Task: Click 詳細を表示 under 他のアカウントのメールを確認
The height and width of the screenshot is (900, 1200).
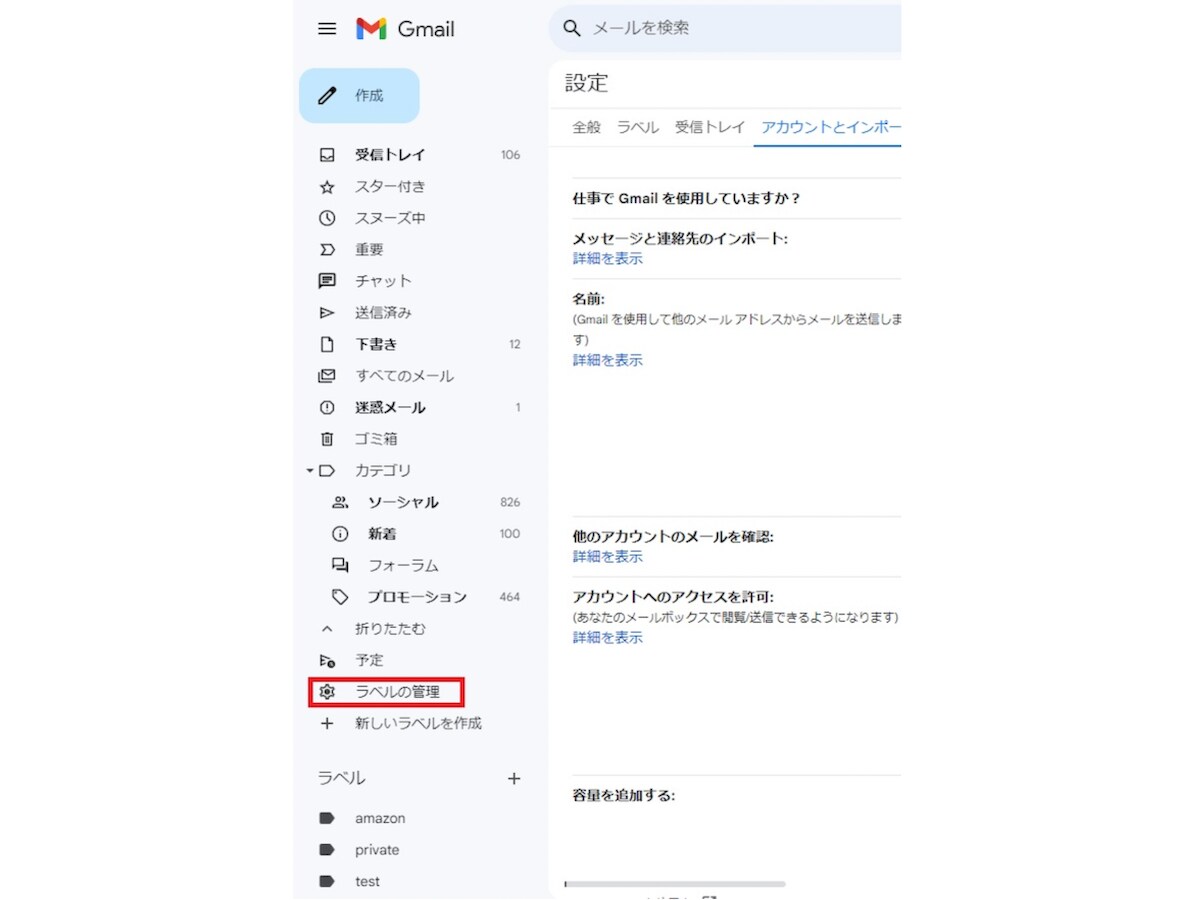Action: click(608, 557)
